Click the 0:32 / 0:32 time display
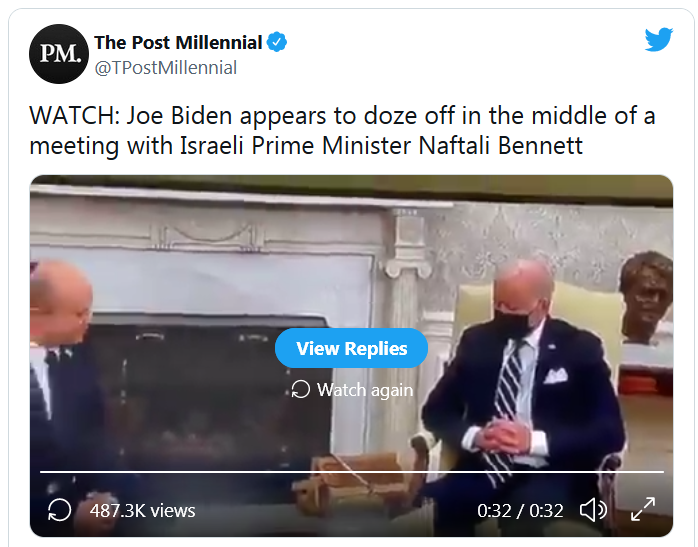Viewport: 698px width, 547px height. click(520, 510)
